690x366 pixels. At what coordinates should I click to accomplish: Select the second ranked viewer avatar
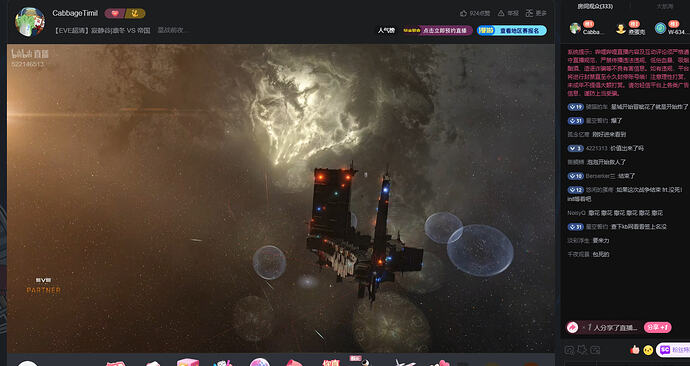621,28
